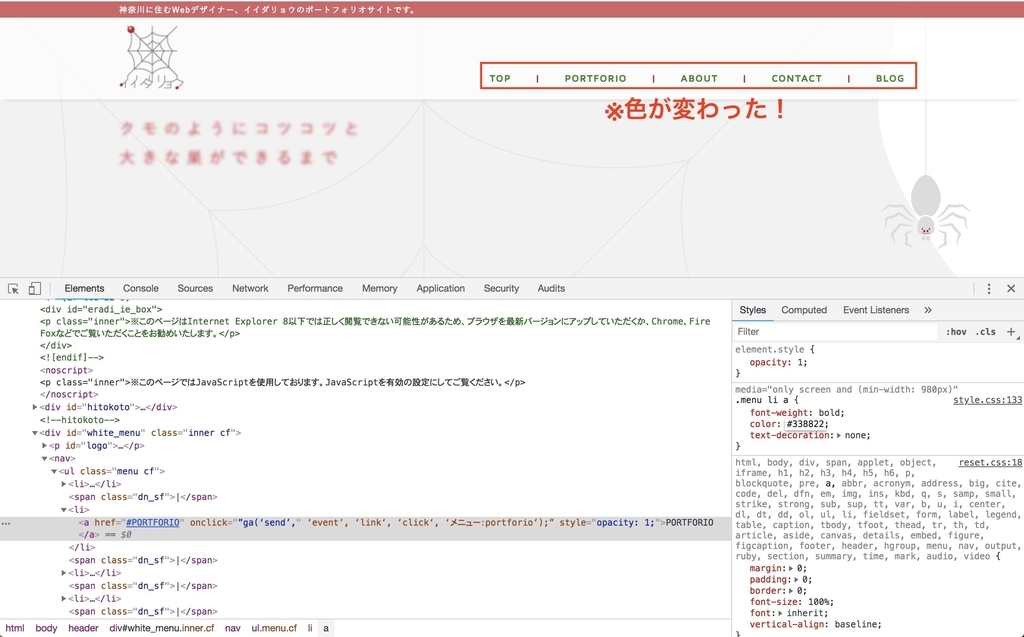Viewport: 1024px width, 637px height.
Task: Open the Console tab
Action: coord(140,288)
